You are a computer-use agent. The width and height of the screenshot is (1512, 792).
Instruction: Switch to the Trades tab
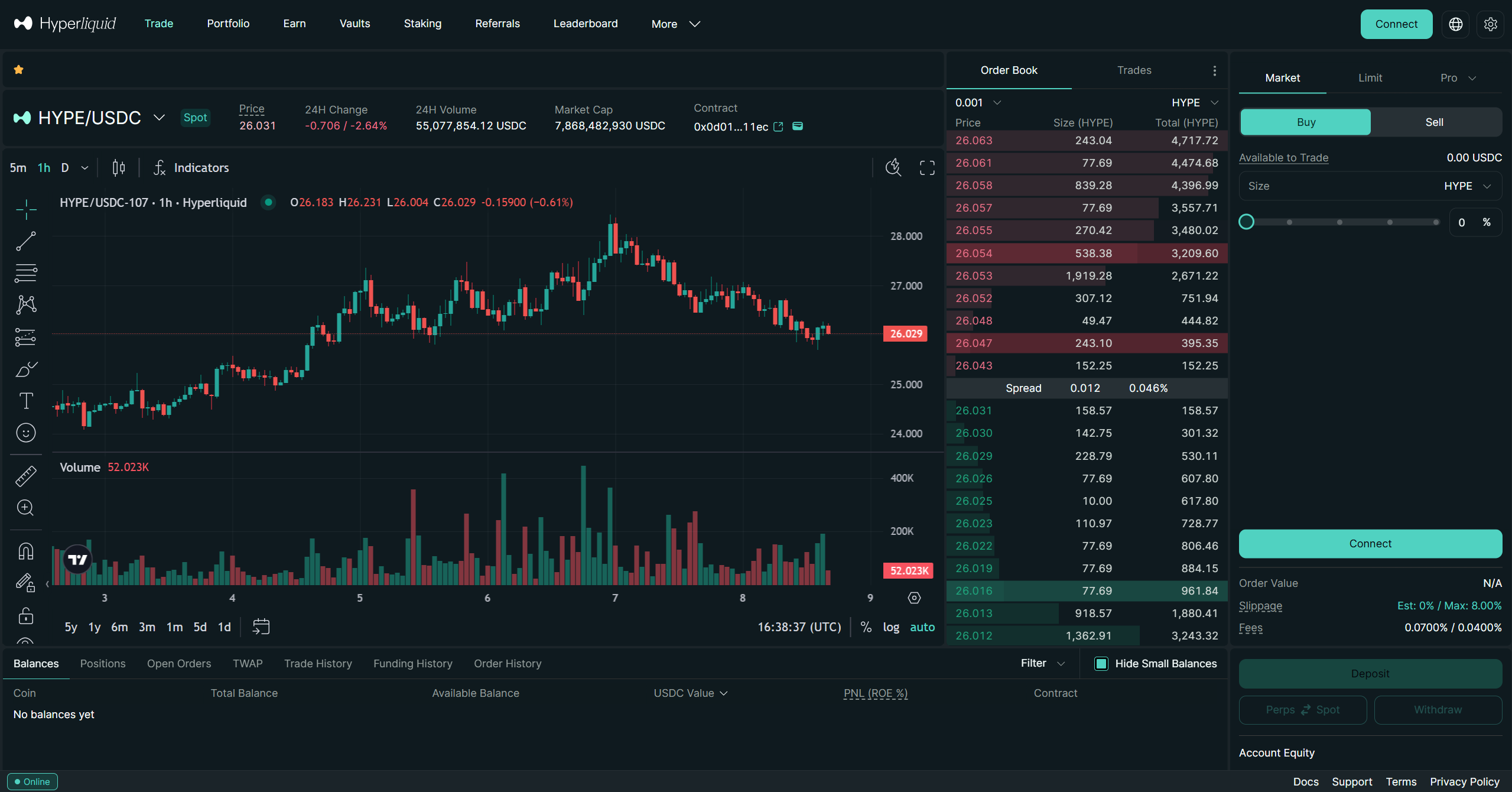pyautogui.click(x=1134, y=70)
